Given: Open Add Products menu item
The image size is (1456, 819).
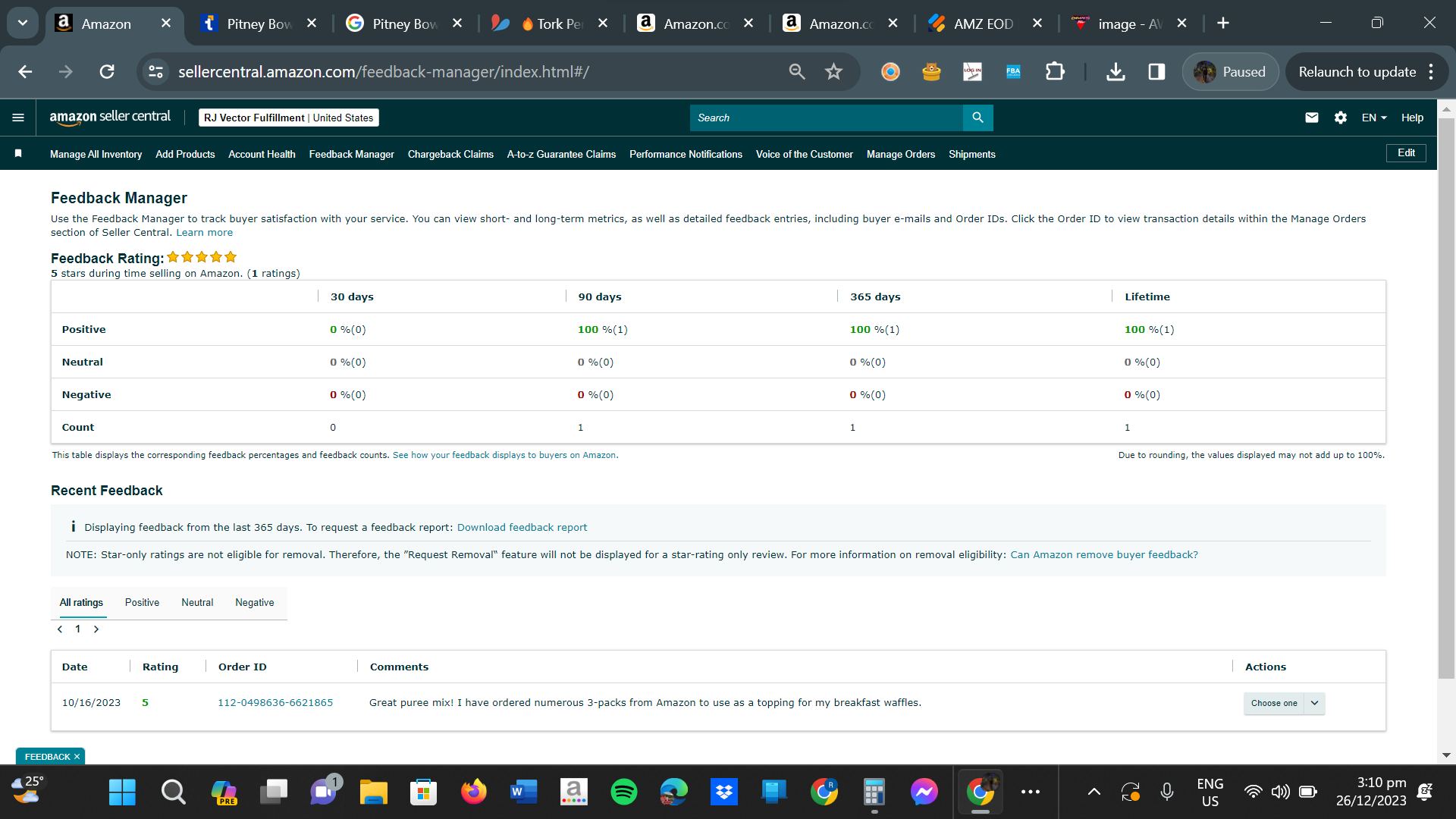Looking at the screenshot, I should pos(185,154).
